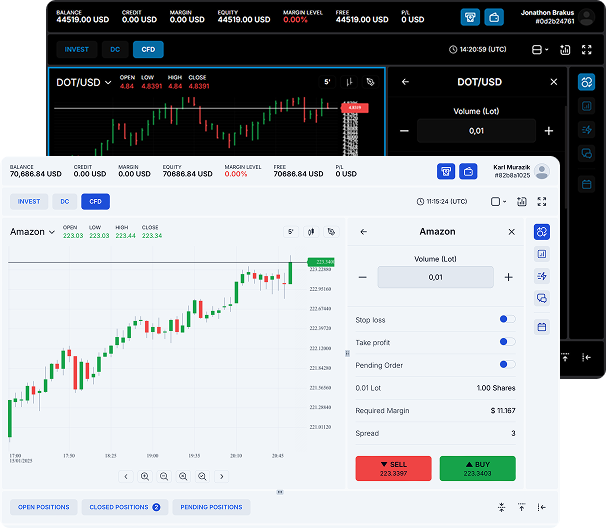Screen dimensions: 606x528
Task: Open the safe deposit icon in light window
Action: click(x=446, y=171)
